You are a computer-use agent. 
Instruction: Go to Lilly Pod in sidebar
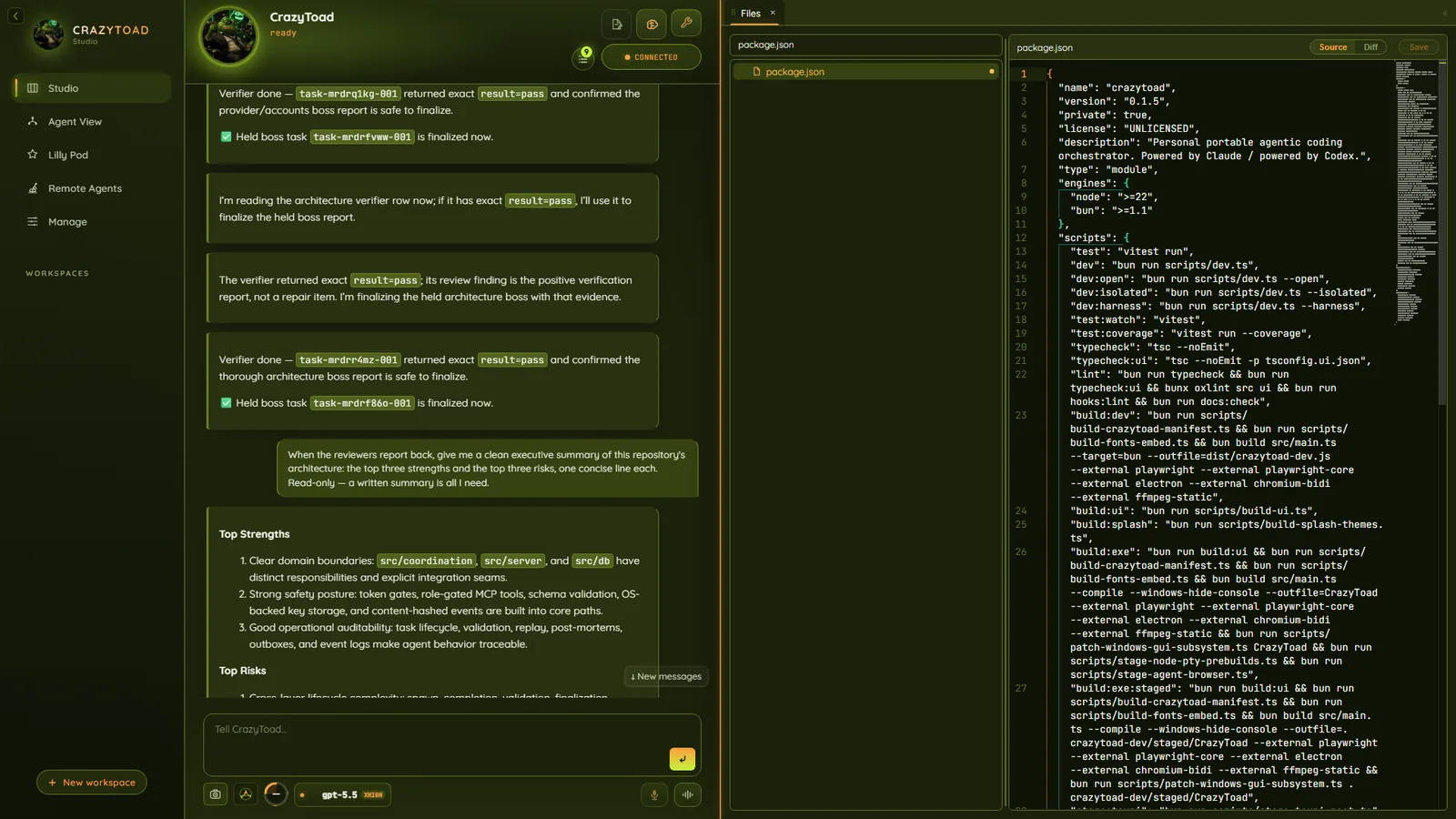click(92, 155)
